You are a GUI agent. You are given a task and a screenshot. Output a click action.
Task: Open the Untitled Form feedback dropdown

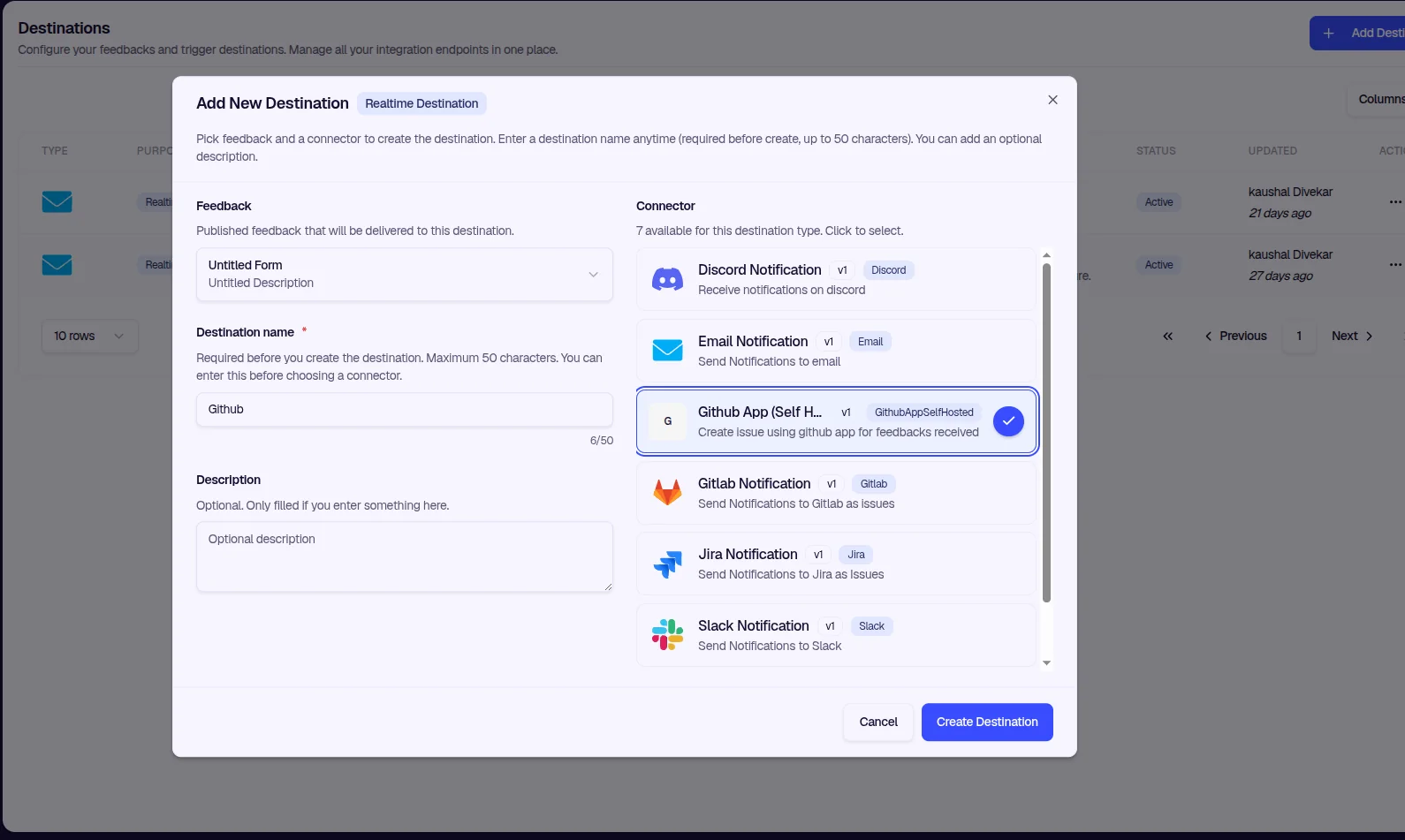405,275
